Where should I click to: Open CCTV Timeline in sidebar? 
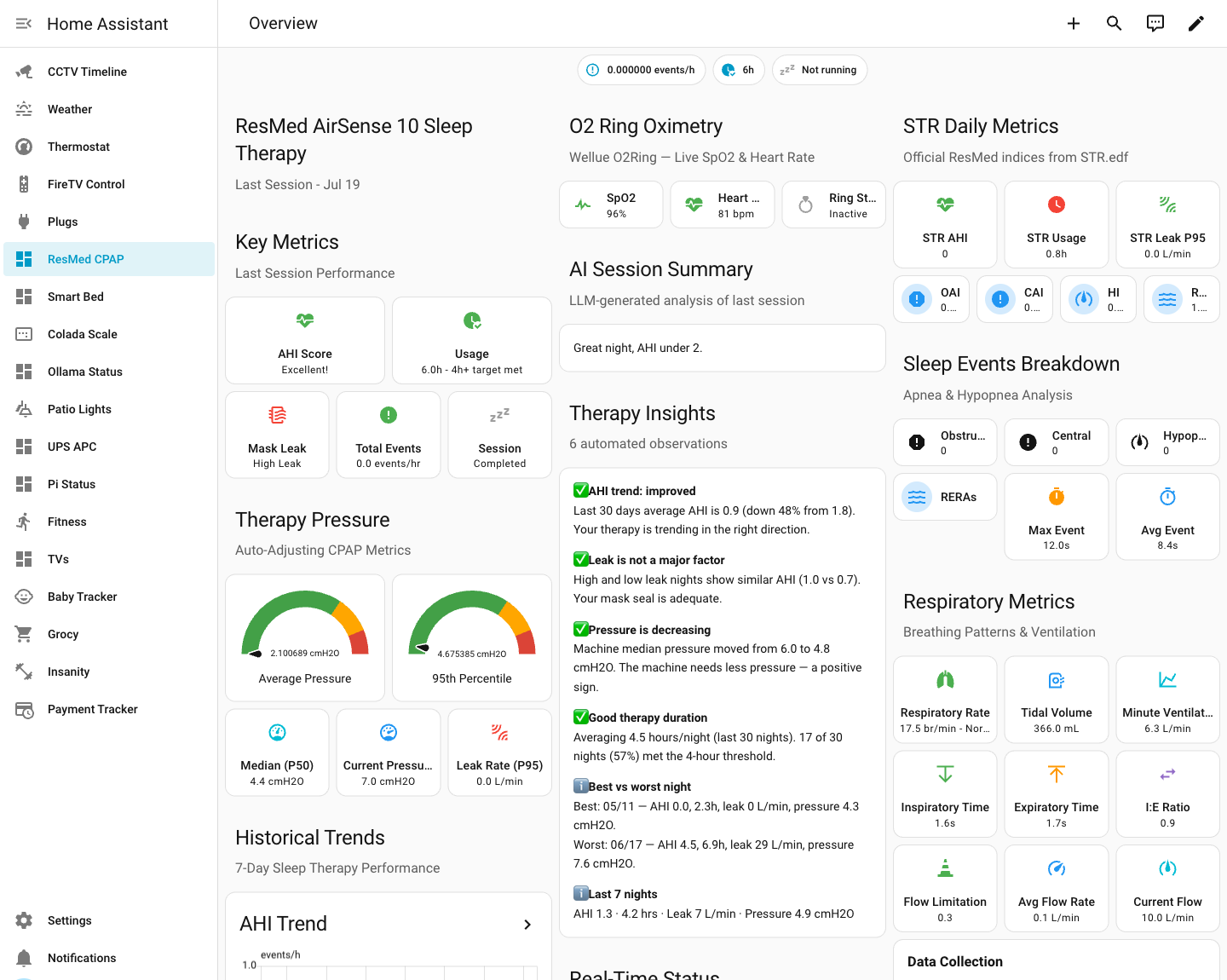(x=109, y=72)
